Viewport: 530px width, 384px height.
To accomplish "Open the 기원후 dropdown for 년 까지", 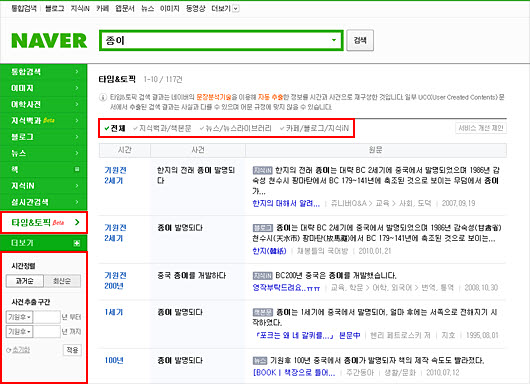I will [20, 332].
